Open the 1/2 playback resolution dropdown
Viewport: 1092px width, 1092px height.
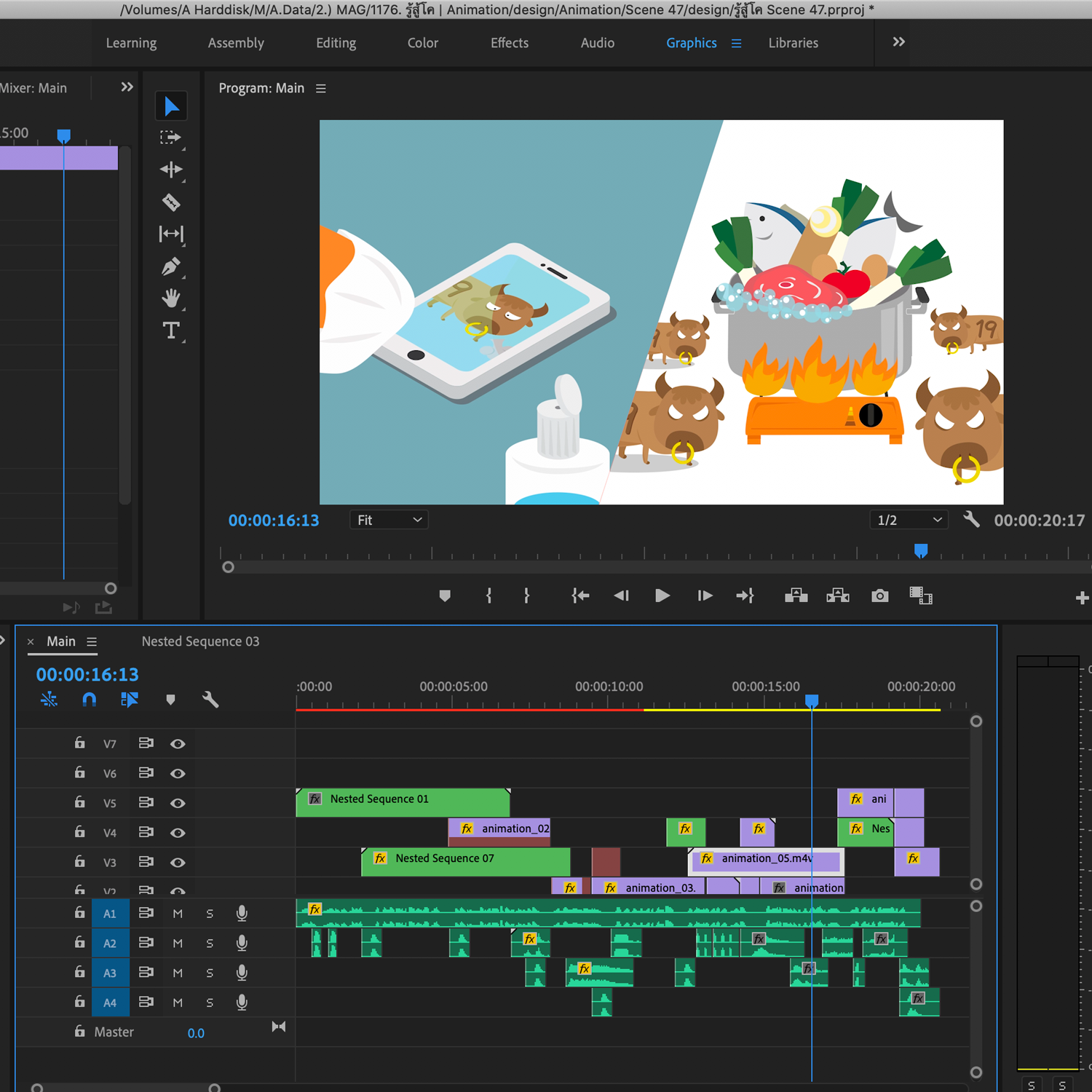point(909,520)
